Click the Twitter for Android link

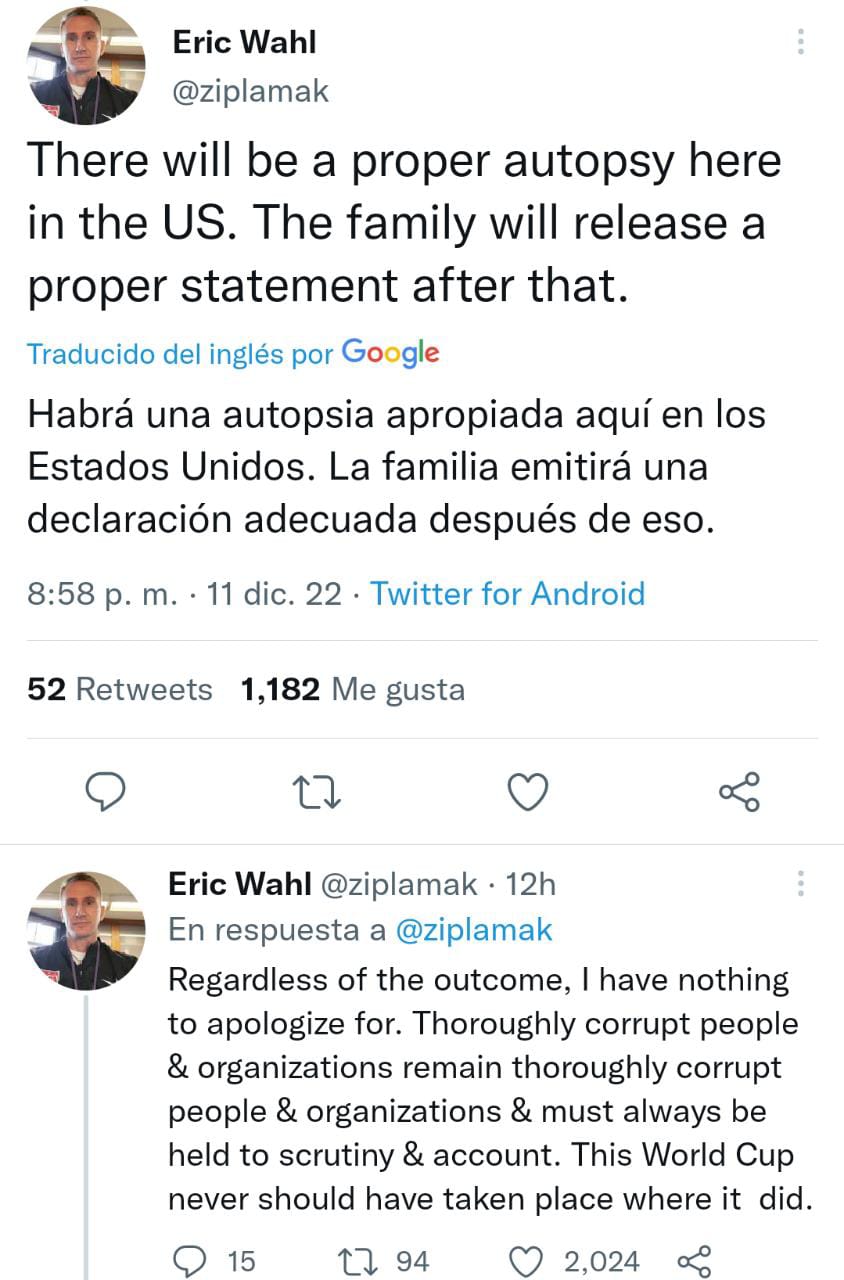508,594
